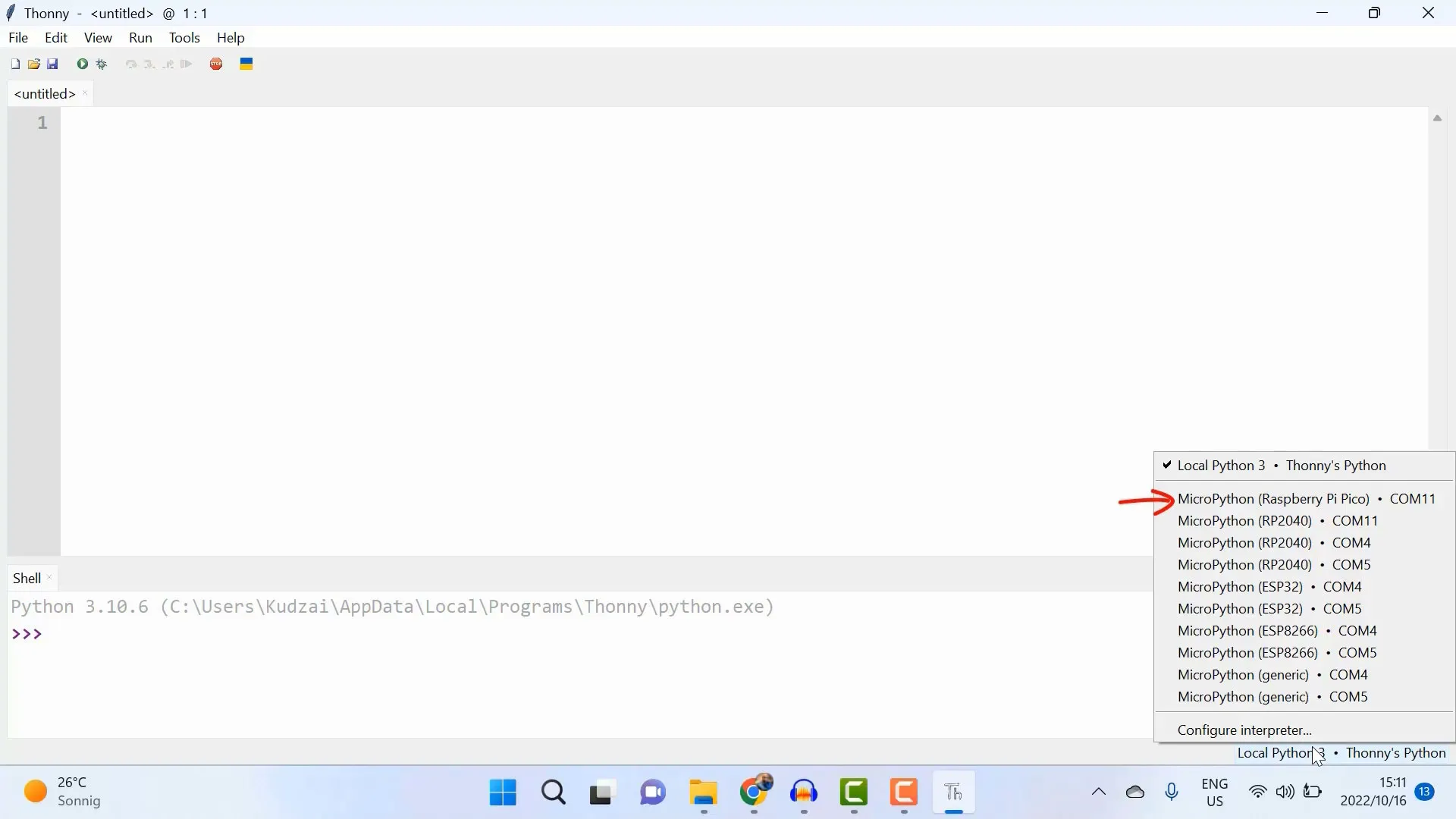This screenshot has width=1456, height=819.
Task: Click the interpreter selector in status bar
Action: (1341, 753)
